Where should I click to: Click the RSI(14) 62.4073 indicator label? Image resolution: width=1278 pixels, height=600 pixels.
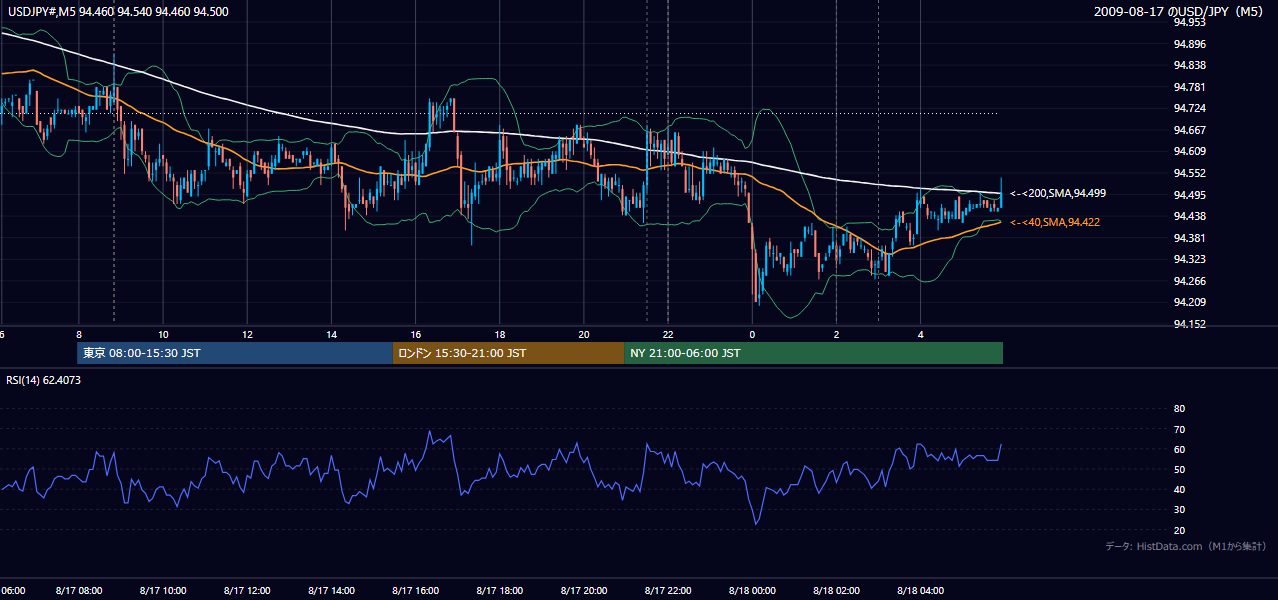point(43,380)
